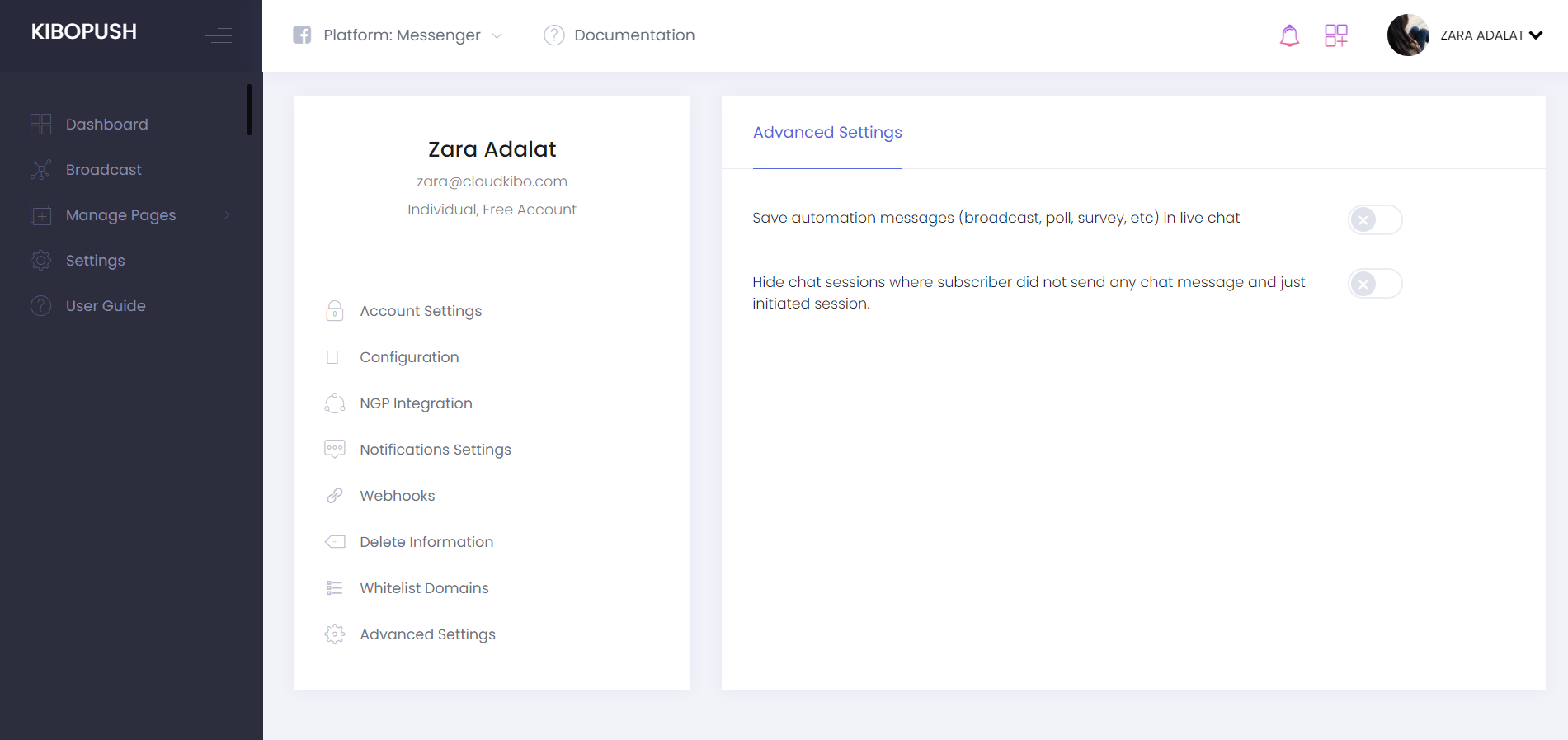The height and width of the screenshot is (740, 1568).
Task: Click the Dashboard grid icon in sidebar
Action: point(40,125)
